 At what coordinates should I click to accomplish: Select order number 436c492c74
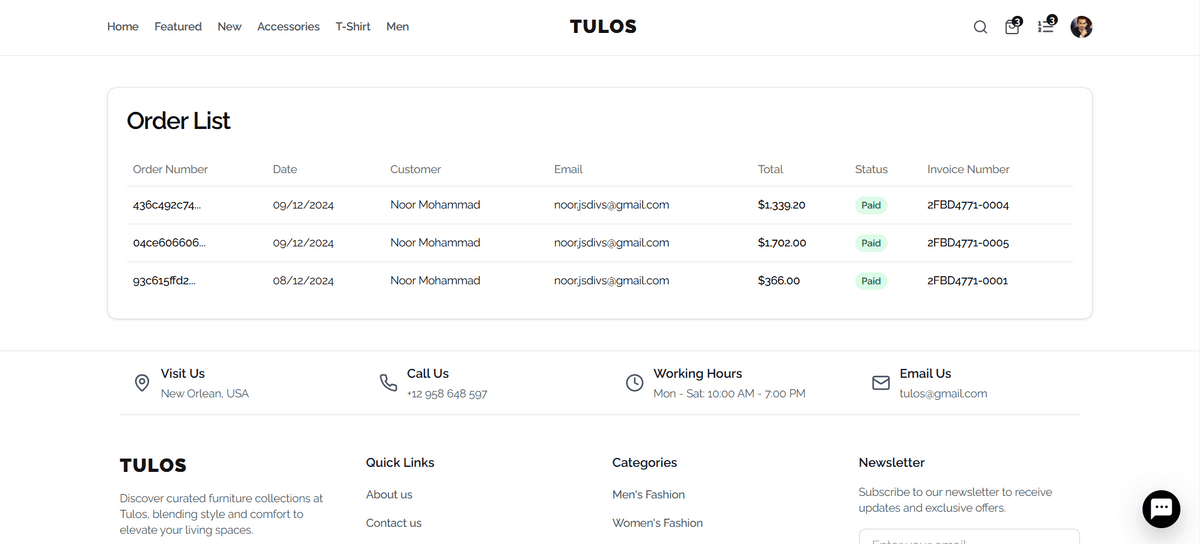pyautogui.click(x=167, y=205)
